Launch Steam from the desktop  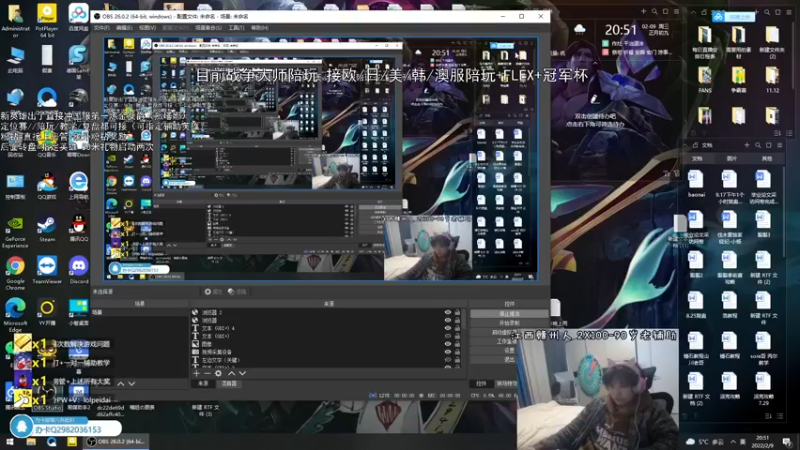(47, 229)
